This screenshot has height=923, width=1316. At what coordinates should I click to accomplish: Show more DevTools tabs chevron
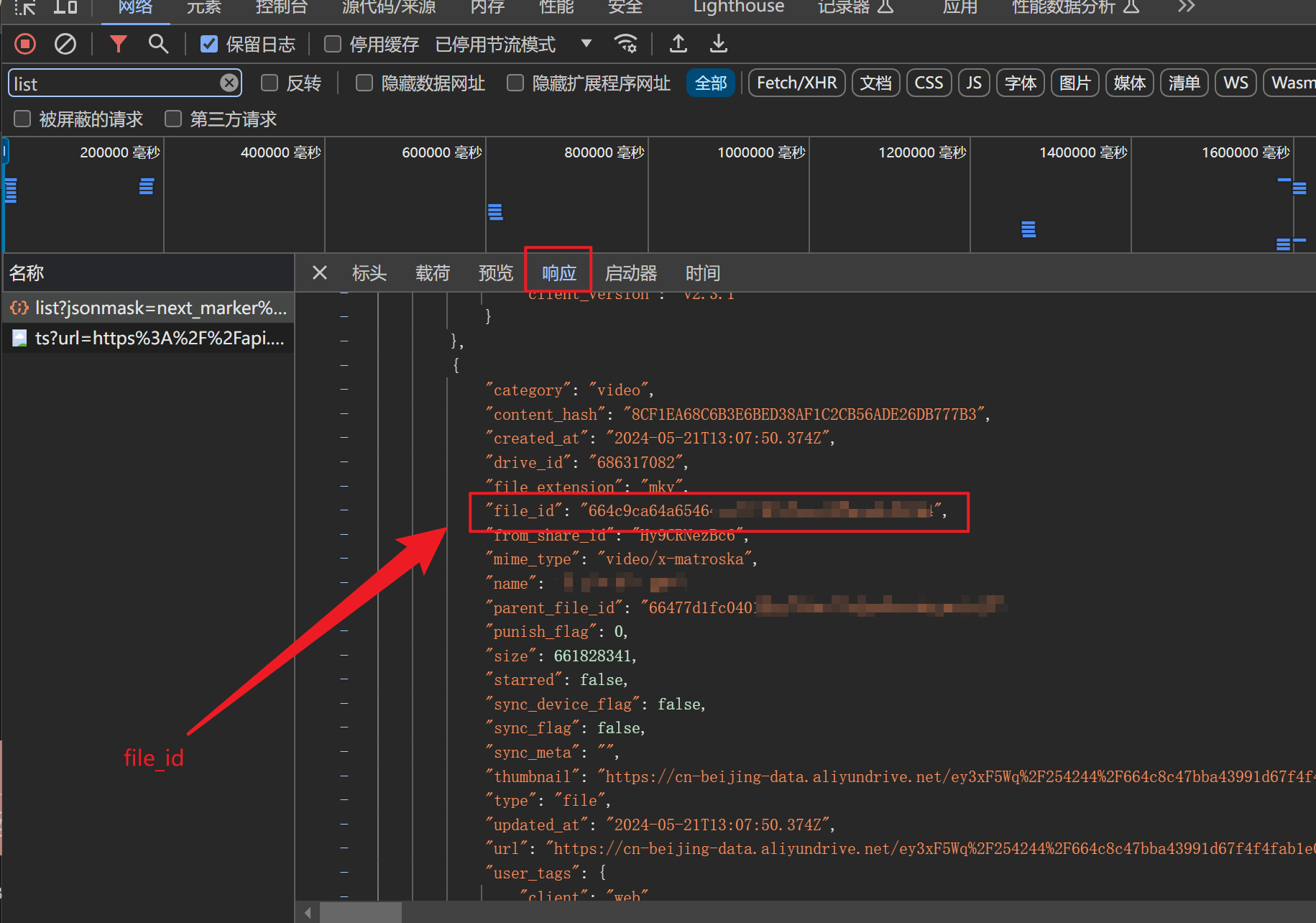click(1187, 7)
